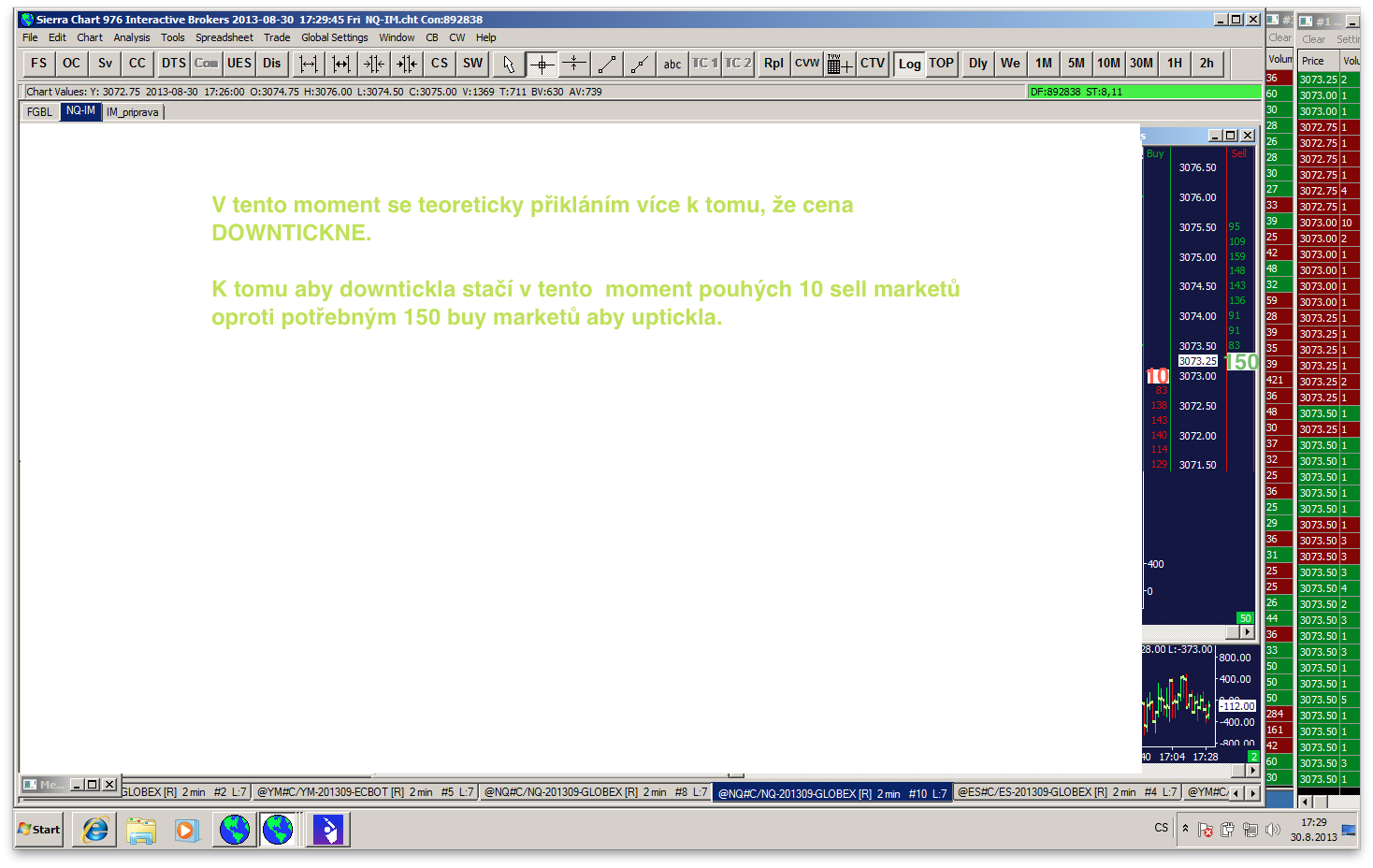The height and width of the screenshot is (868, 1373).
Task: Click the Rpl replay toolbar button
Action: coord(773,64)
